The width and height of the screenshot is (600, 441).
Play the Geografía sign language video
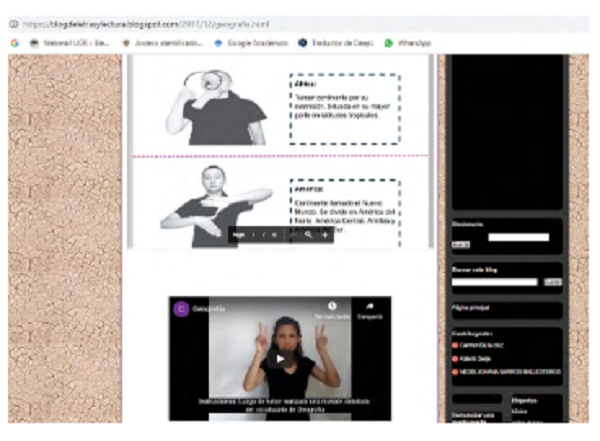280,358
